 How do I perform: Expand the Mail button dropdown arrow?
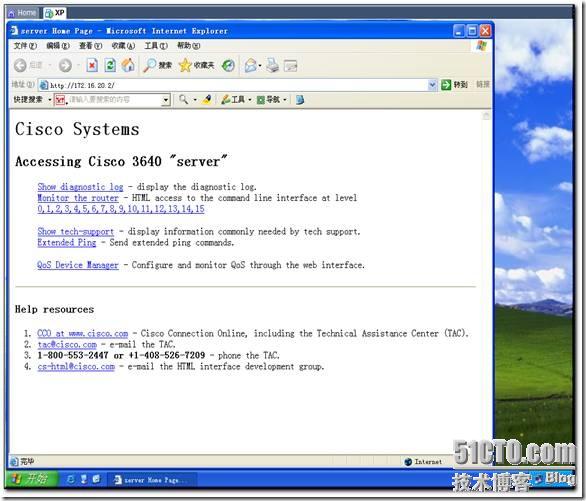coord(260,66)
